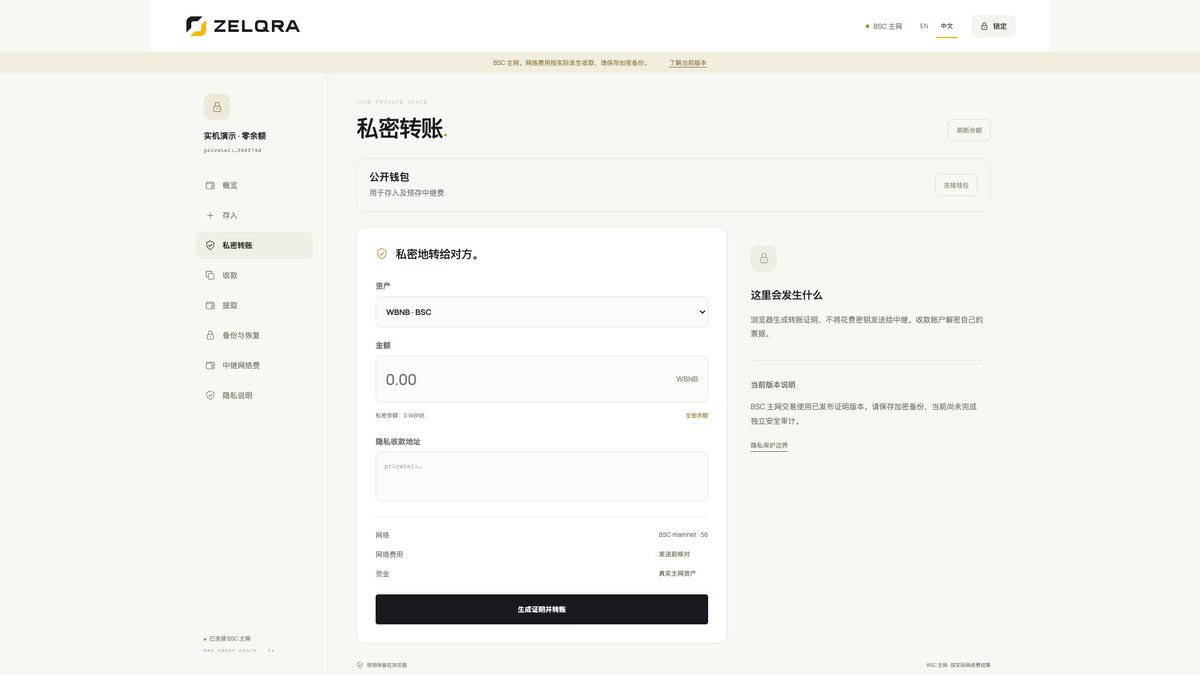1200x675 pixels.
Task: Click the BSC mainnet · 56 value
Action: point(683,535)
